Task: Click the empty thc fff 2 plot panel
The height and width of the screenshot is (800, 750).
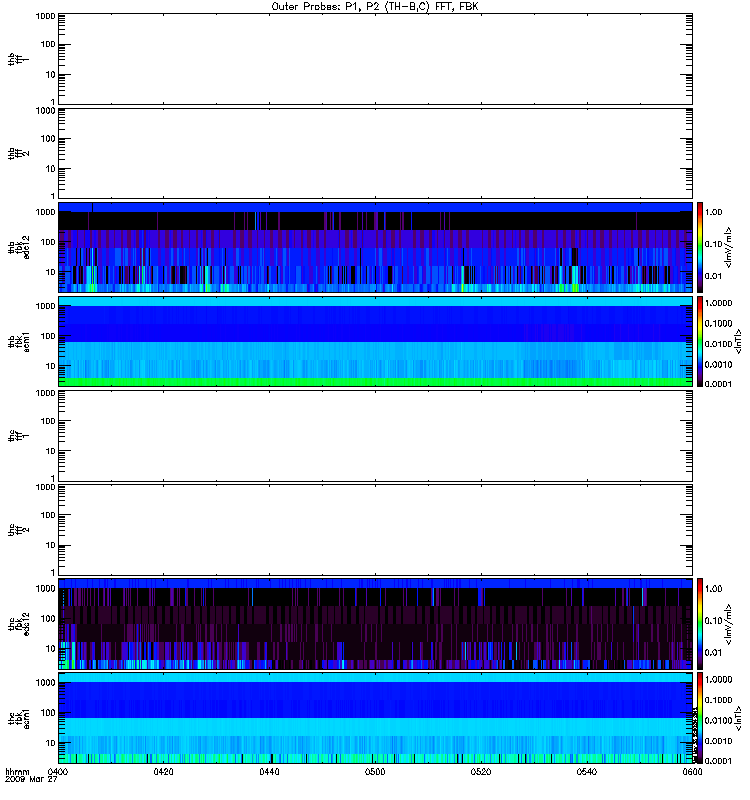Action: (x=376, y=530)
